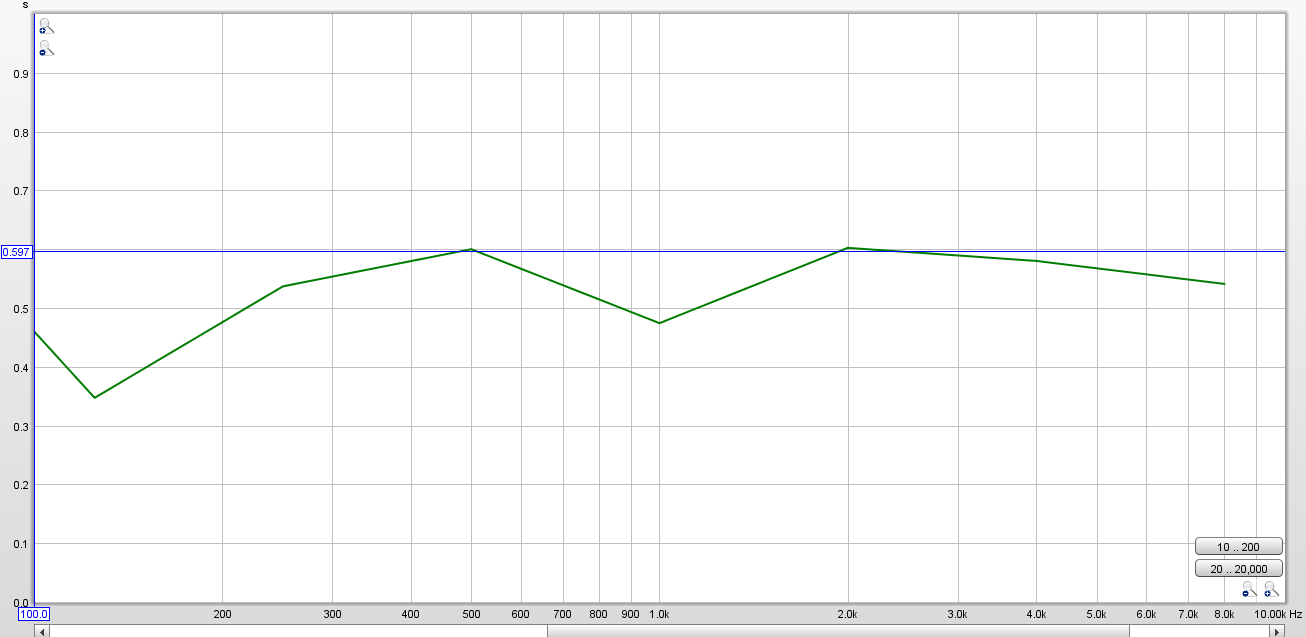Click the green curve peak at 2.0k

(x=848, y=247)
